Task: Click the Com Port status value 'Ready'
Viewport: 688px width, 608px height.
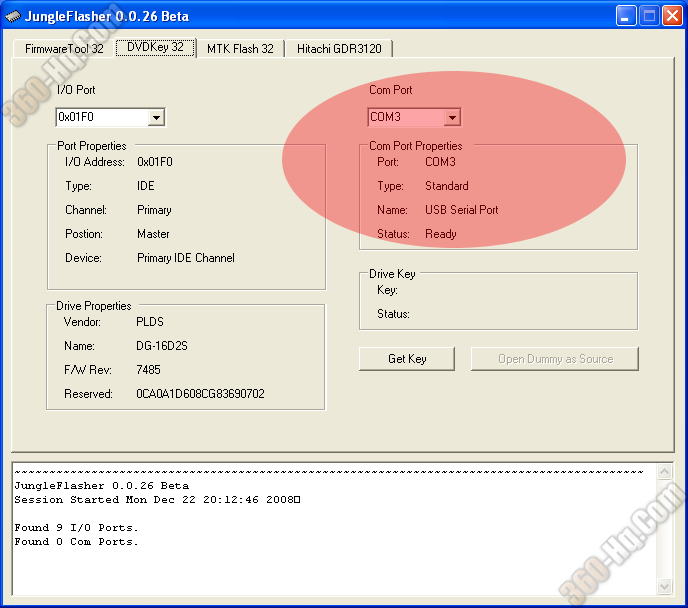Action: point(441,234)
